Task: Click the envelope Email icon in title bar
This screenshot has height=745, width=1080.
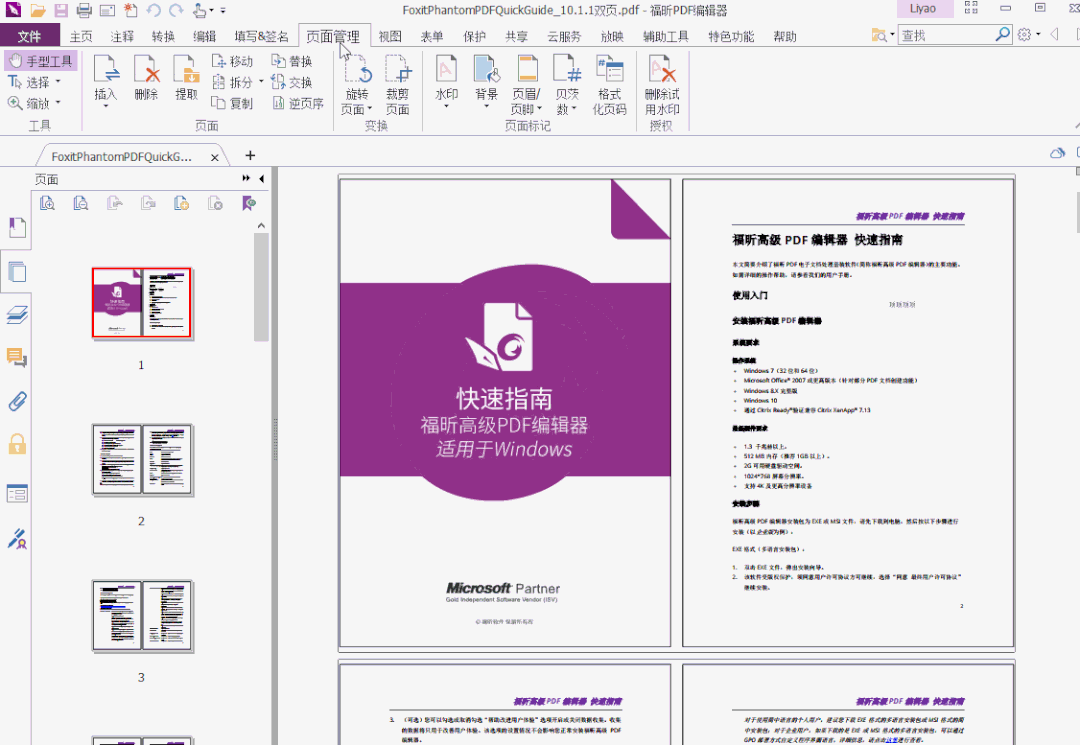Action: 107,10
